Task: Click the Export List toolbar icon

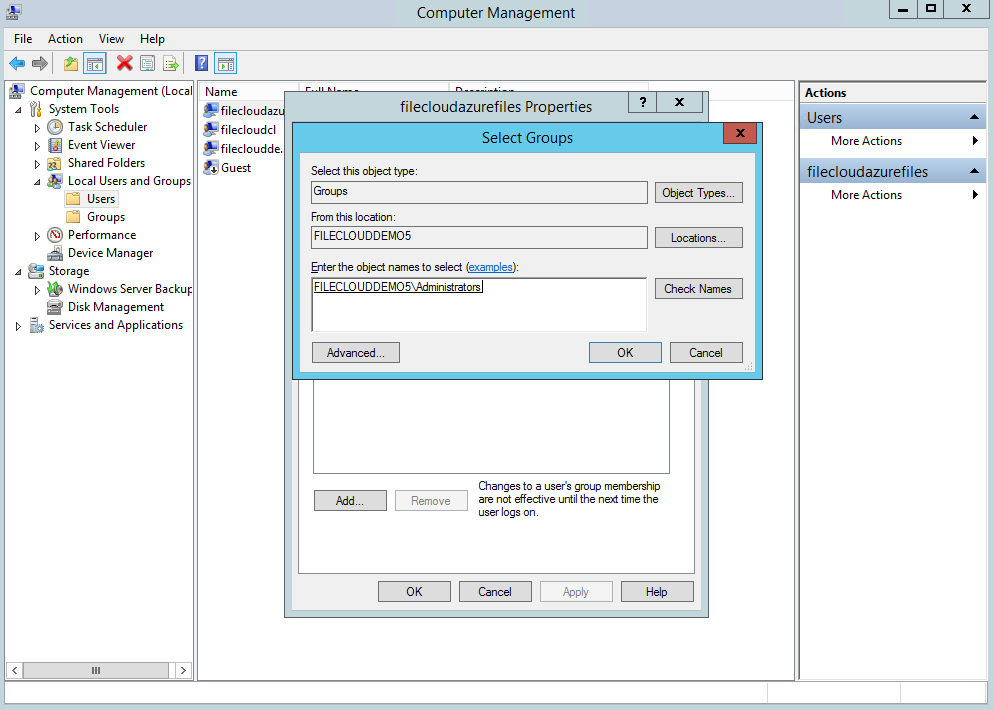Action: point(170,63)
